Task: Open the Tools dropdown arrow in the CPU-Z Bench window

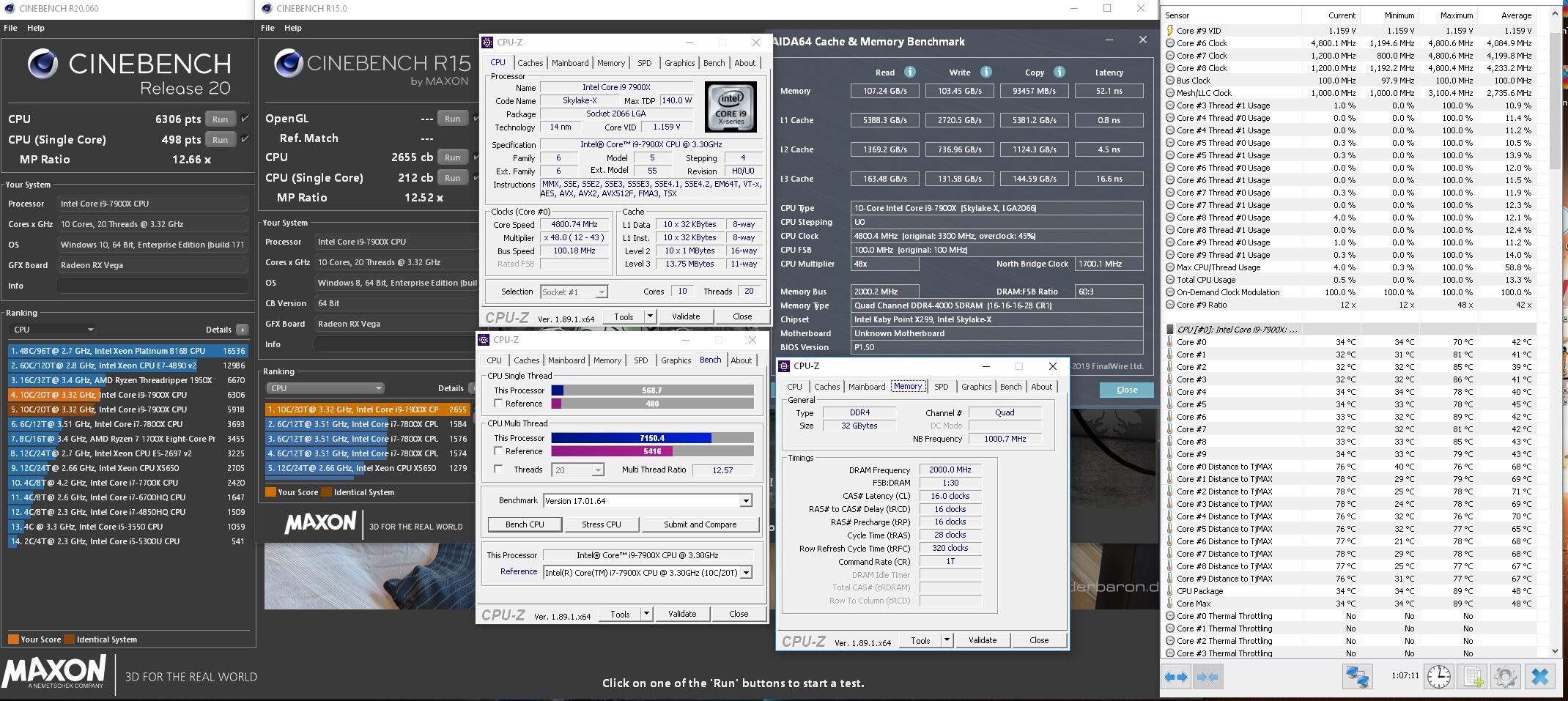Action: coord(646,614)
